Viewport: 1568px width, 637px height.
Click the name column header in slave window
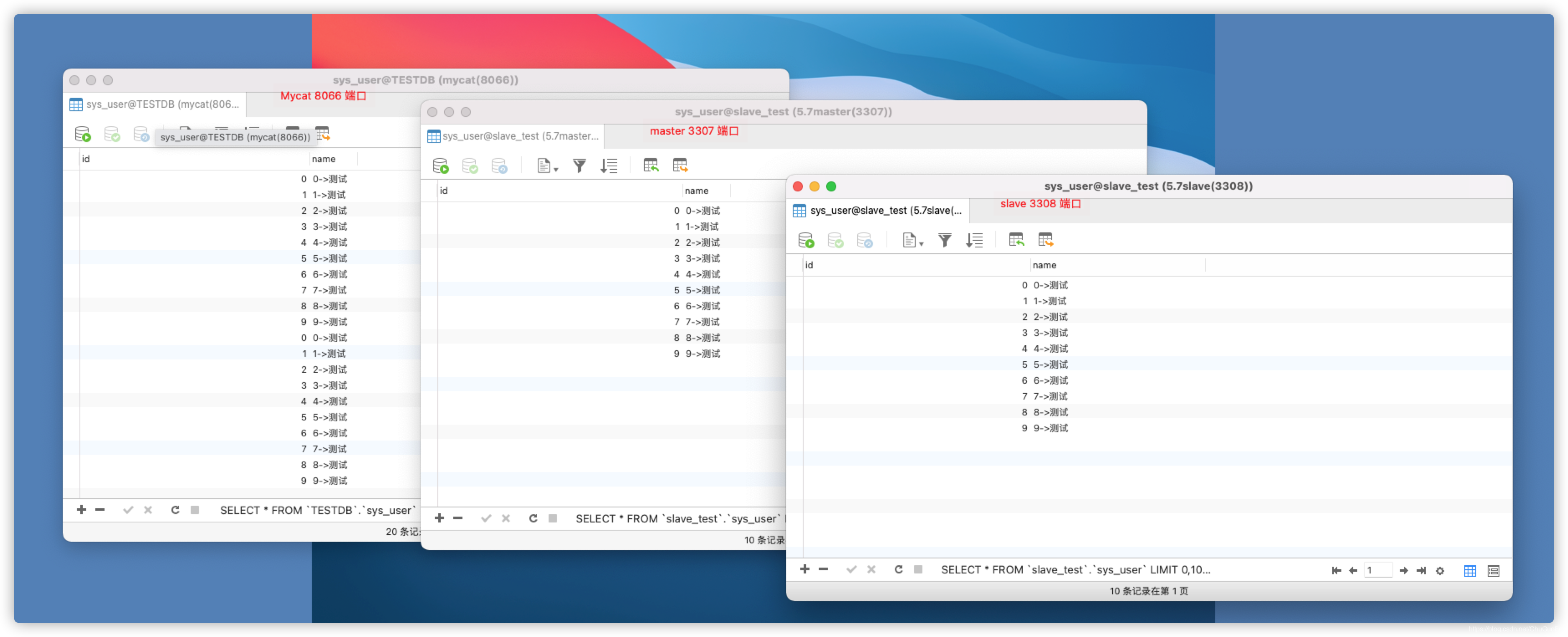pos(1118,265)
